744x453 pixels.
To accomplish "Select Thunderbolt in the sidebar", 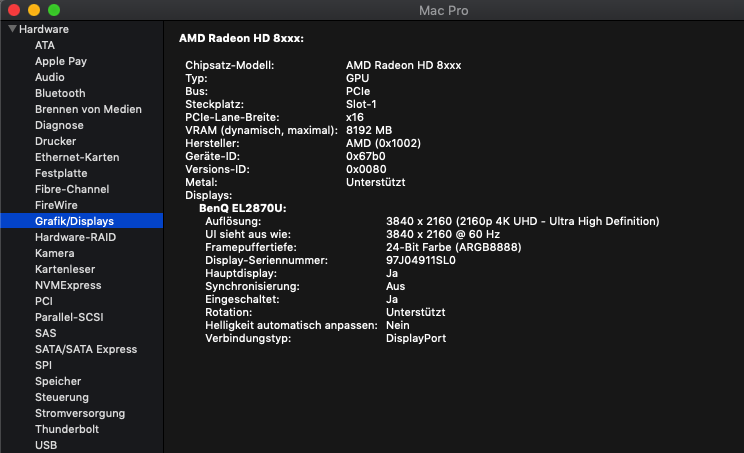I will 66,429.
